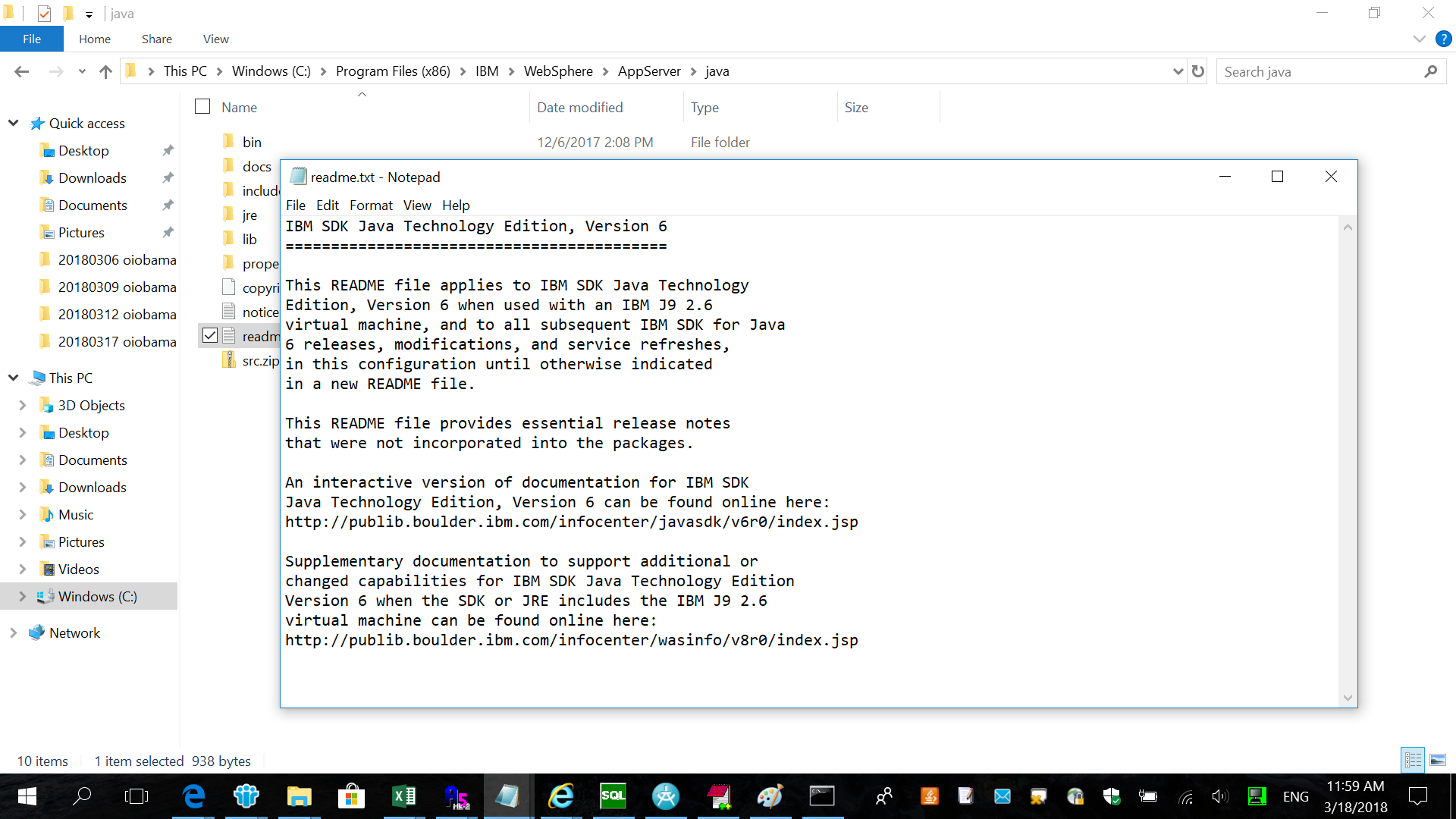Viewport: 1456px width, 819px height.
Task: Open the Explorer Share ribbon tab
Action: pyautogui.click(x=157, y=39)
